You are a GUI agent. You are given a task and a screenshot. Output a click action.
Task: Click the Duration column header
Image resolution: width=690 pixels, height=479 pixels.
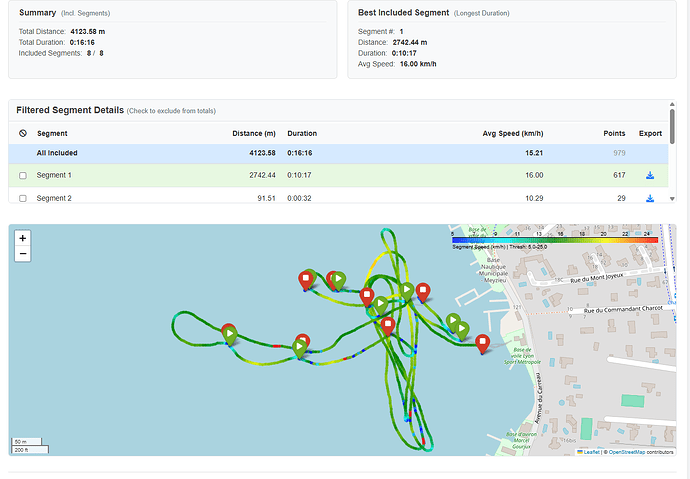click(302, 133)
